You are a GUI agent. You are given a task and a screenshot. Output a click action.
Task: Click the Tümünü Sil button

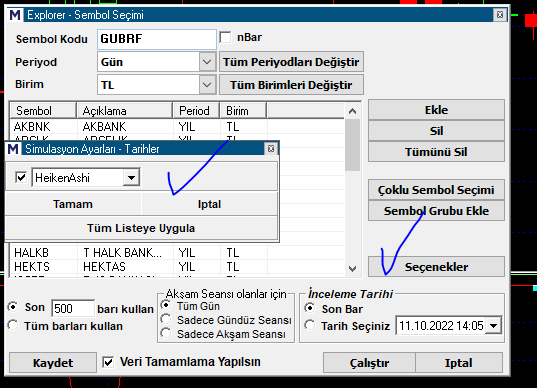pyautogui.click(x=436, y=152)
